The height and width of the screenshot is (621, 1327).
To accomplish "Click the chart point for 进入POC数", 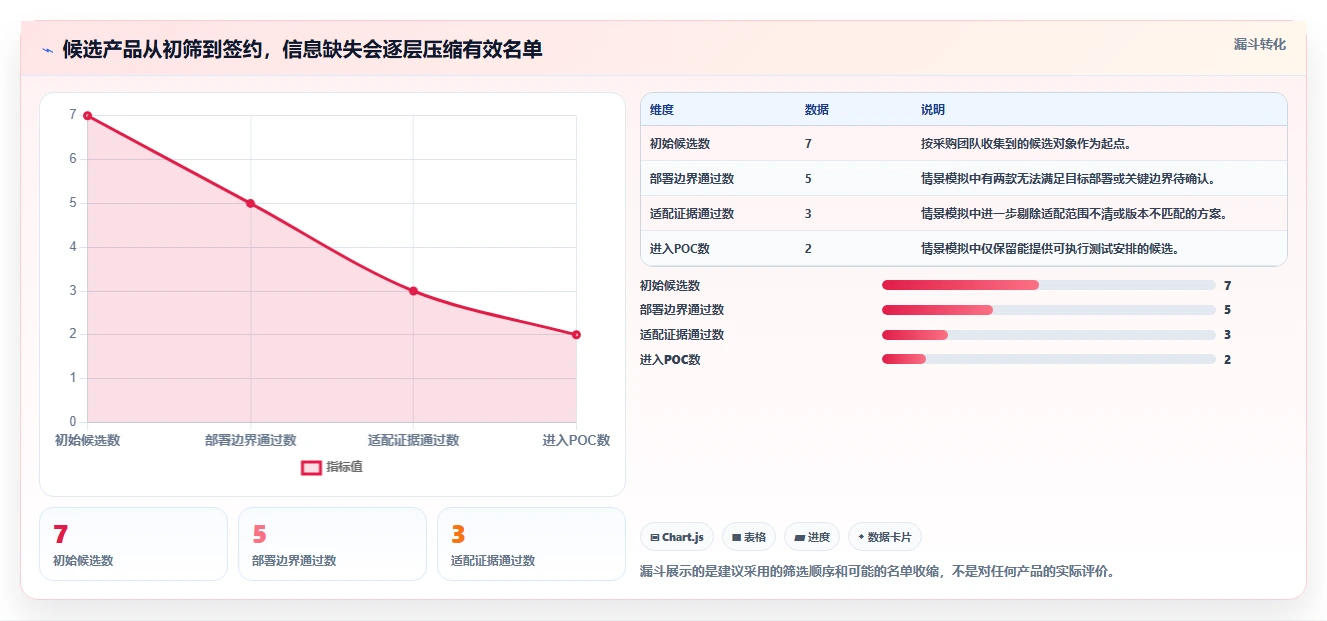I will [x=576, y=335].
